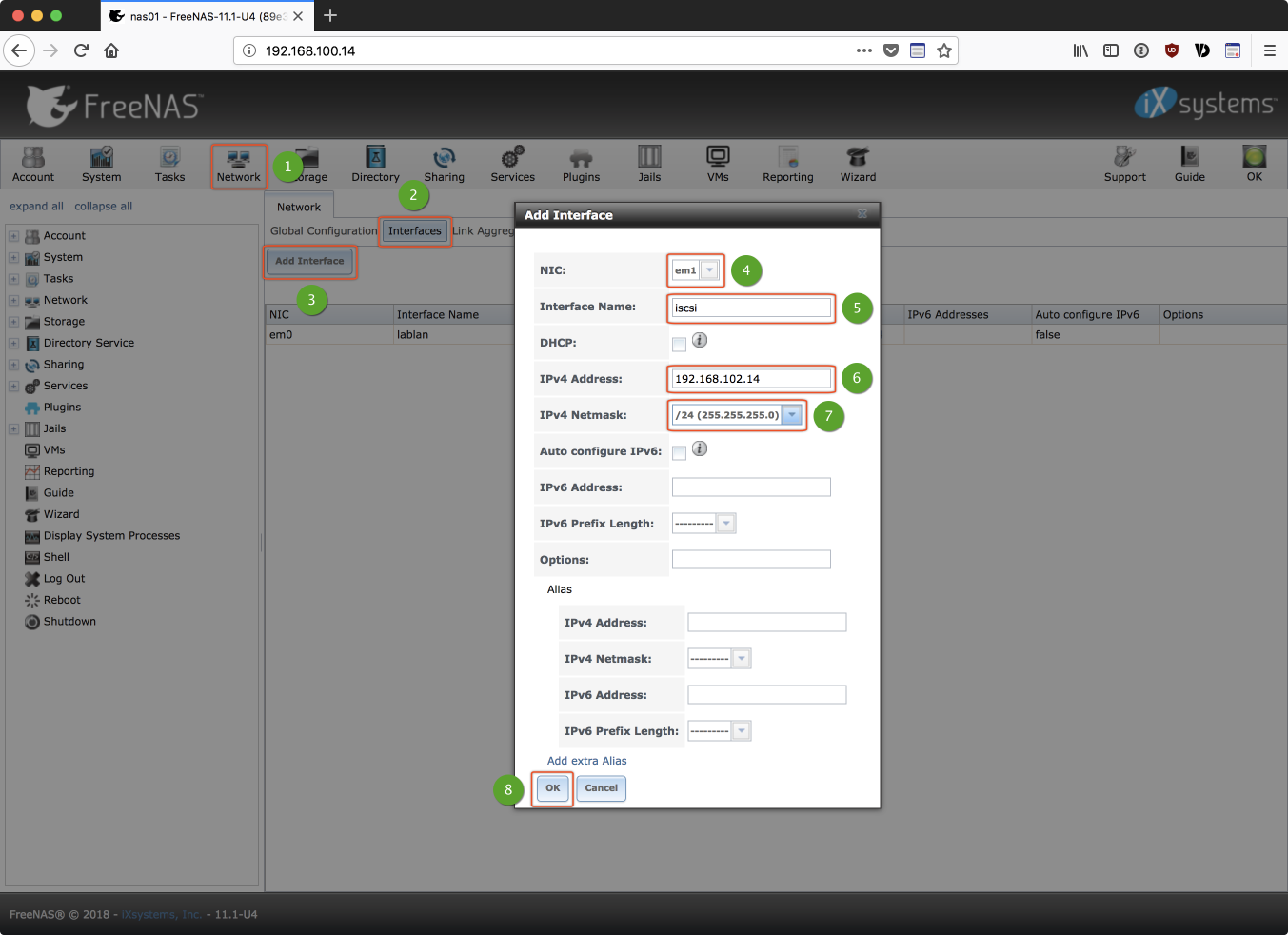
Task: Toggle Auto configure IPv6 checkbox
Action: click(x=679, y=452)
